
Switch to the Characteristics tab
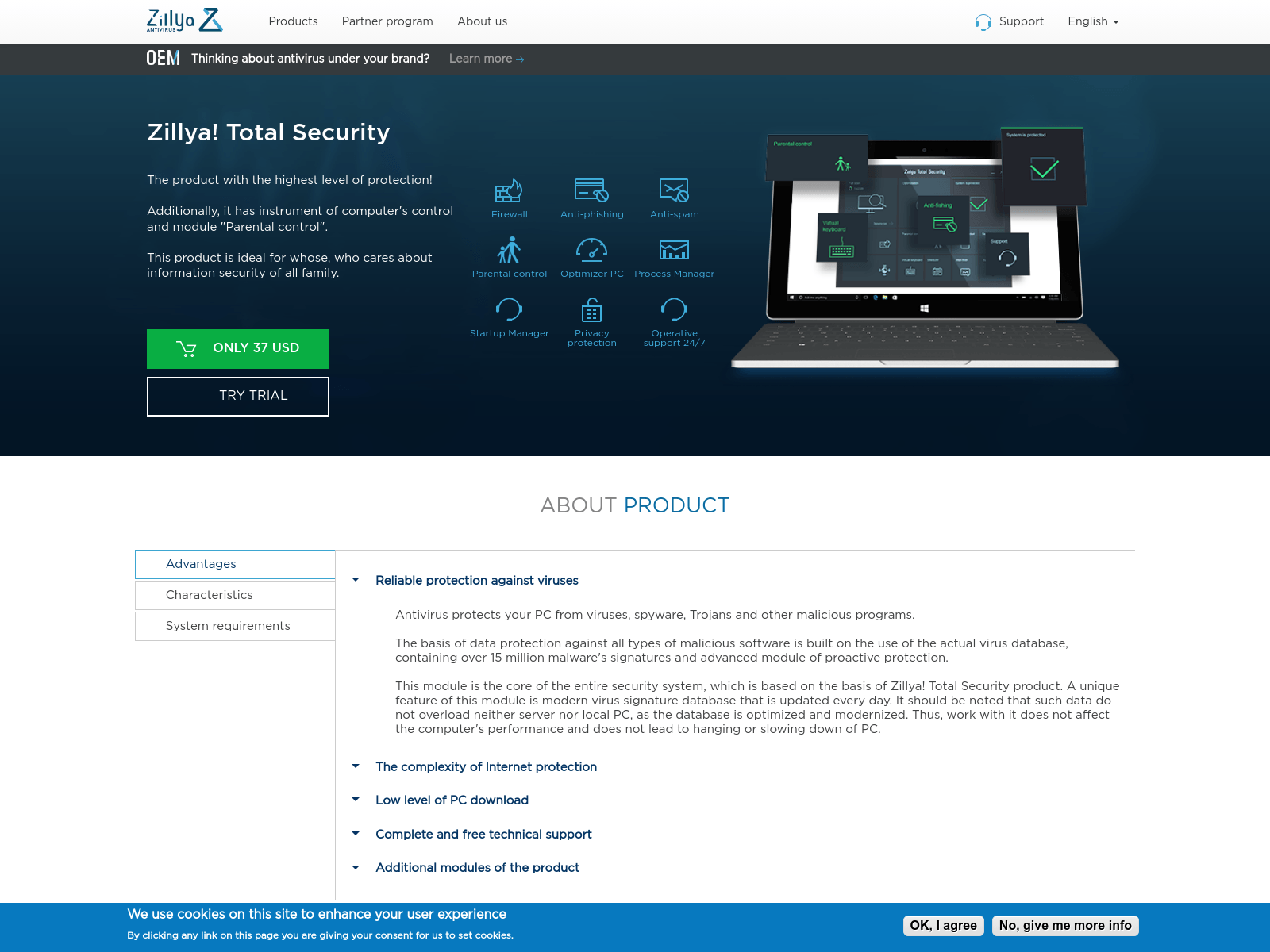[235, 595]
